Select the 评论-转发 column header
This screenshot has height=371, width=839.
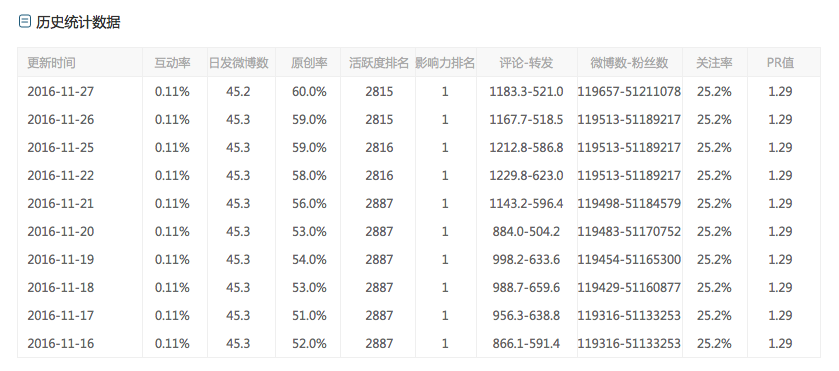coord(526,63)
